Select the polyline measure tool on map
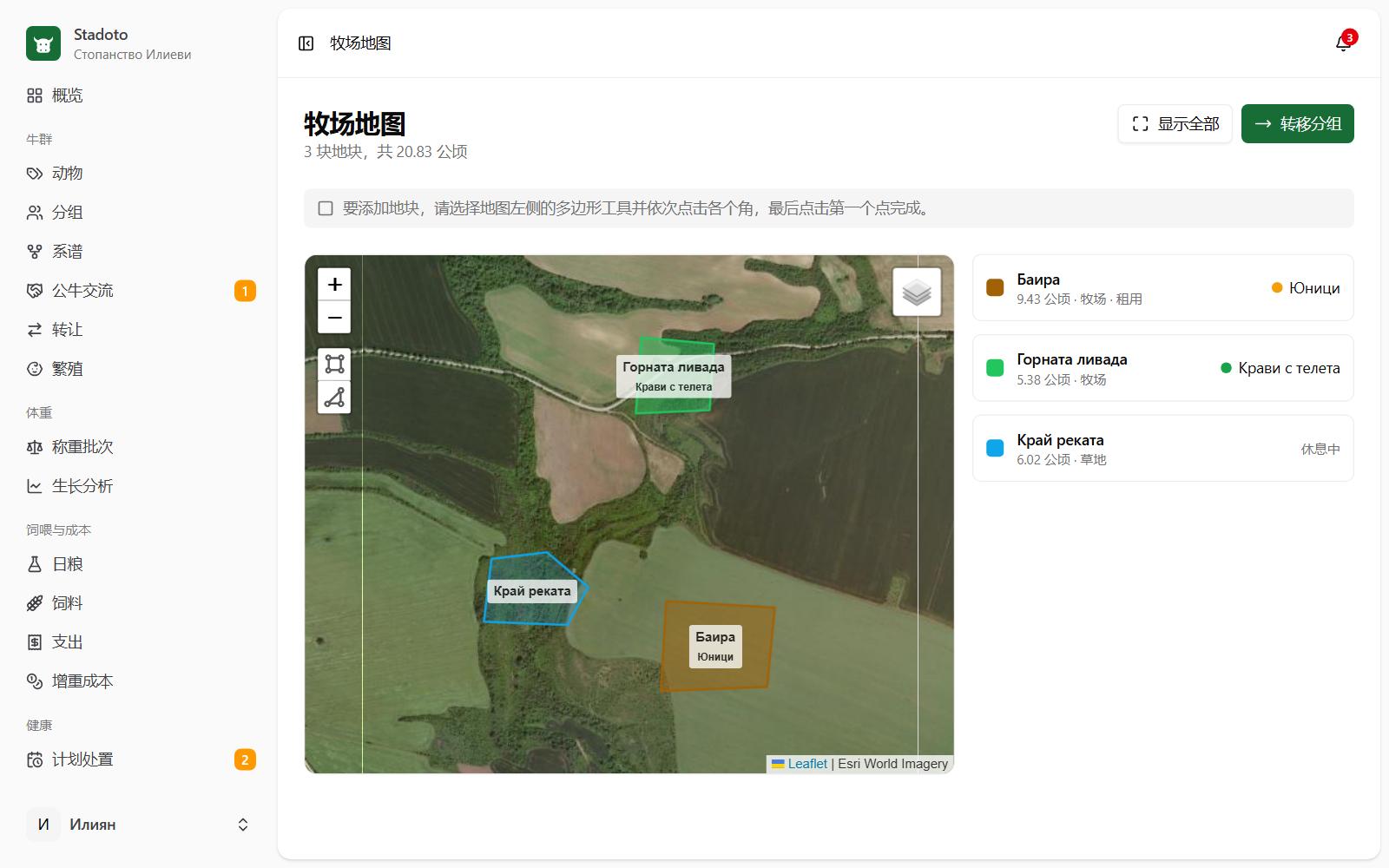The height and width of the screenshot is (868, 1389). [334, 398]
